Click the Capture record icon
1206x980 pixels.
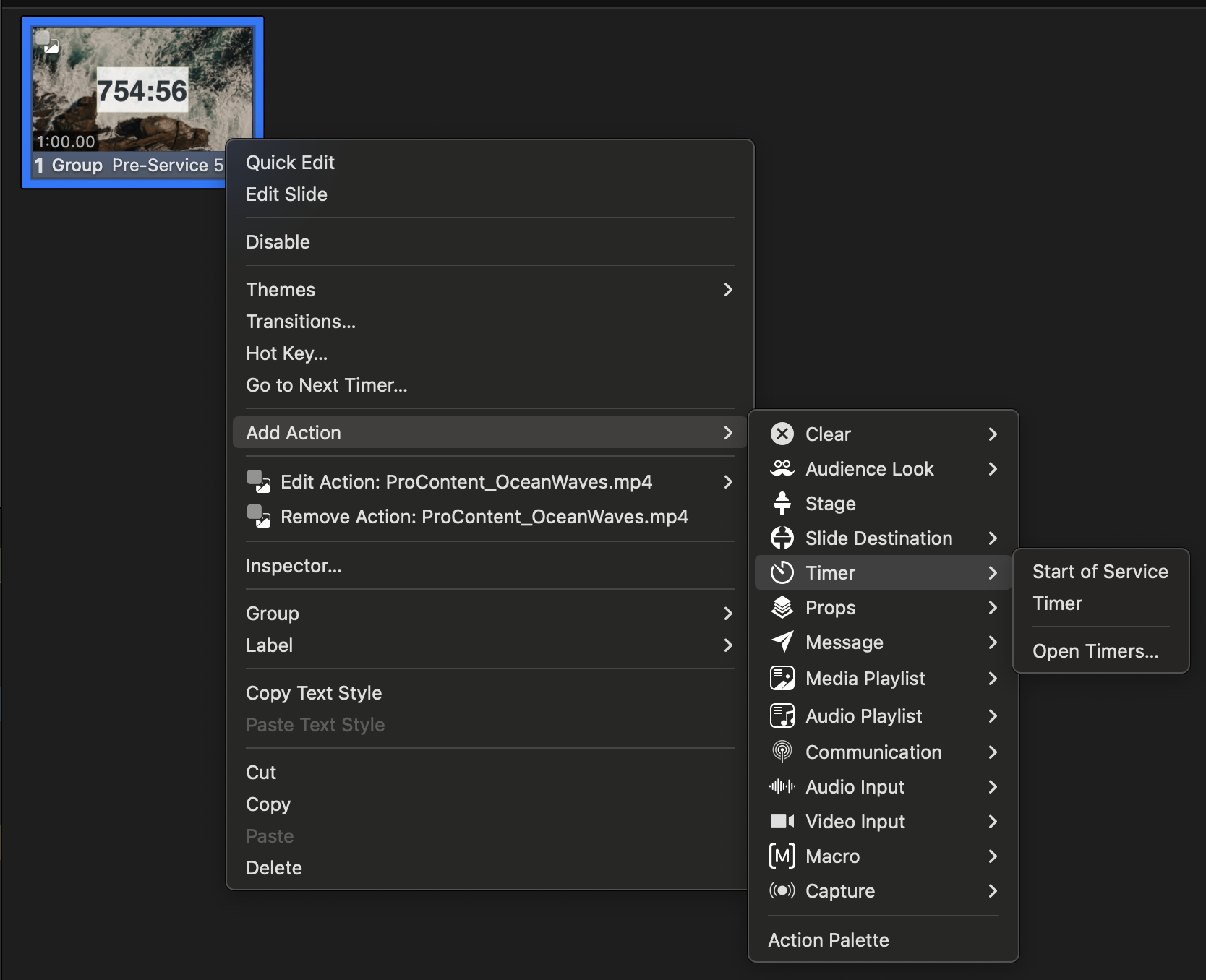coord(782,890)
